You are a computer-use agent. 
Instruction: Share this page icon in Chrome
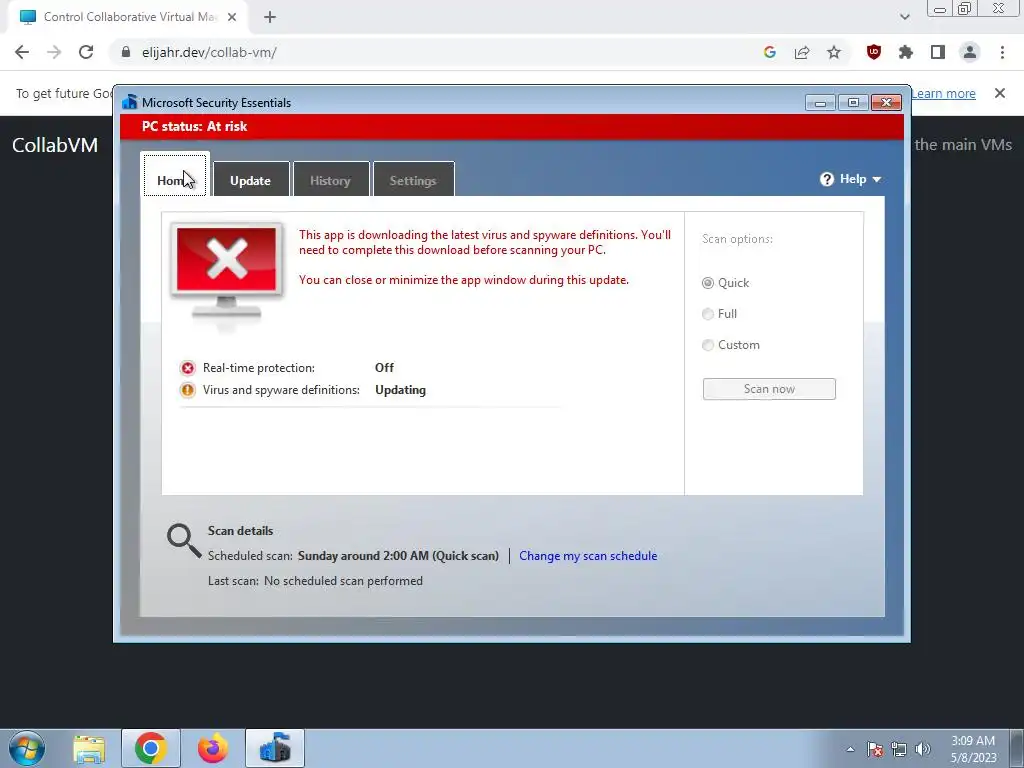pos(802,52)
